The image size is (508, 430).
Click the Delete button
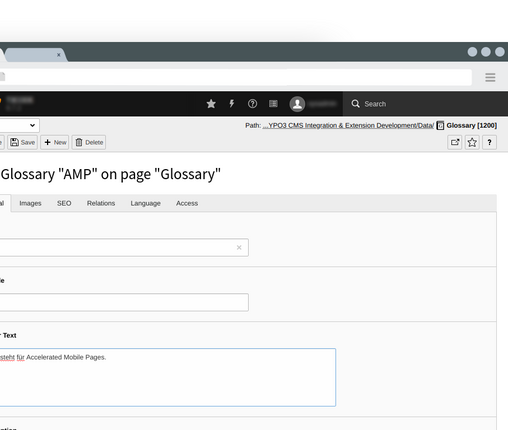89,142
